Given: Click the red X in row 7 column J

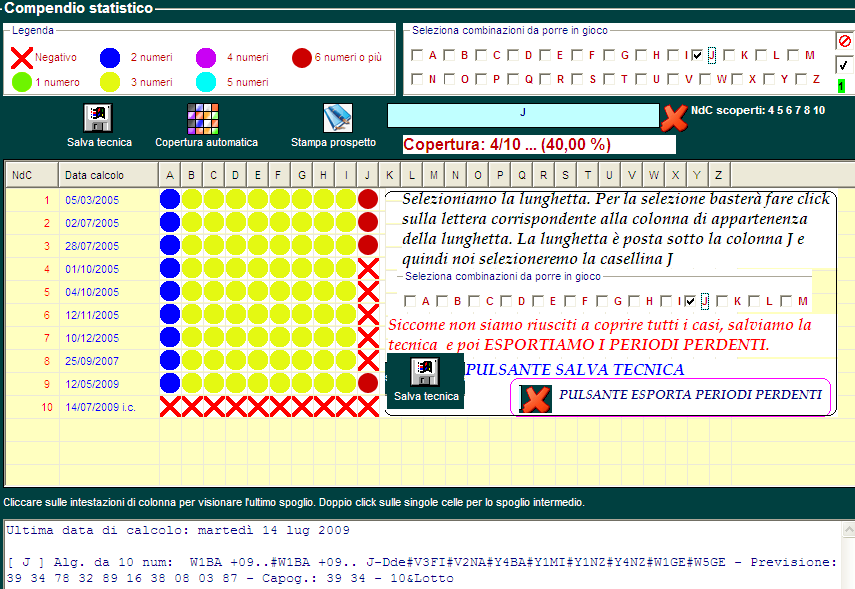Looking at the screenshot, I should click(368, 338).
